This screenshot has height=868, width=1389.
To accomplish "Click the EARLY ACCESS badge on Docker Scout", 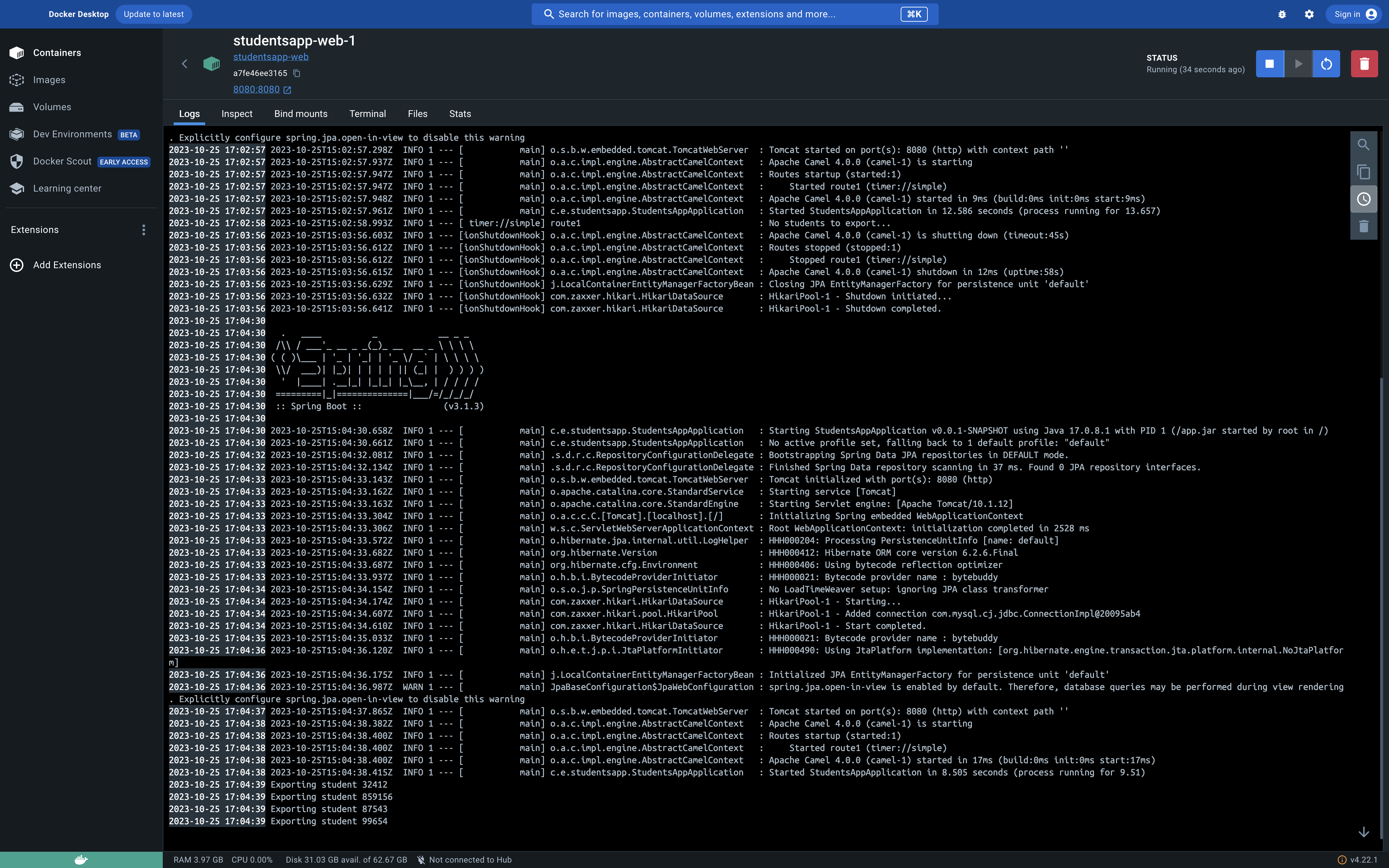I will [x=123, y=162].
